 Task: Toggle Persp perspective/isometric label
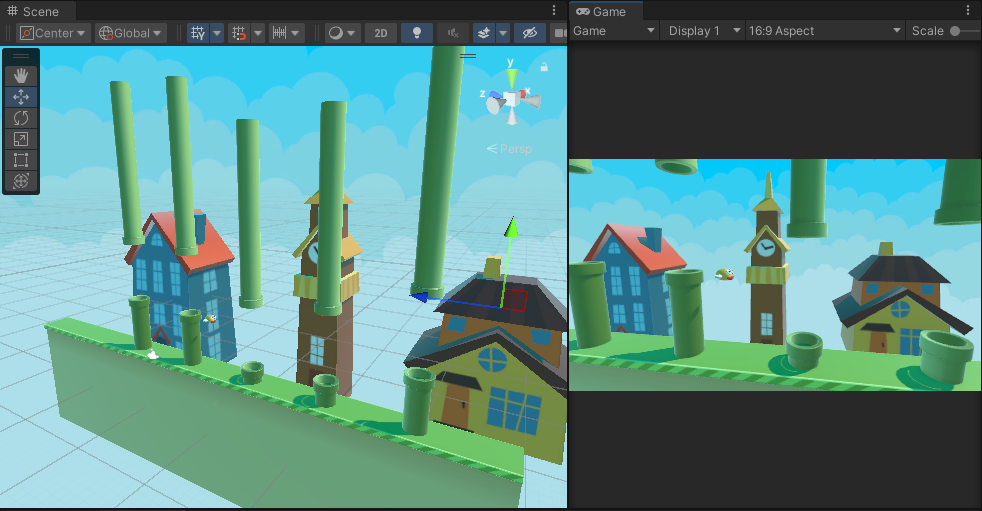[x=510, y=149]
